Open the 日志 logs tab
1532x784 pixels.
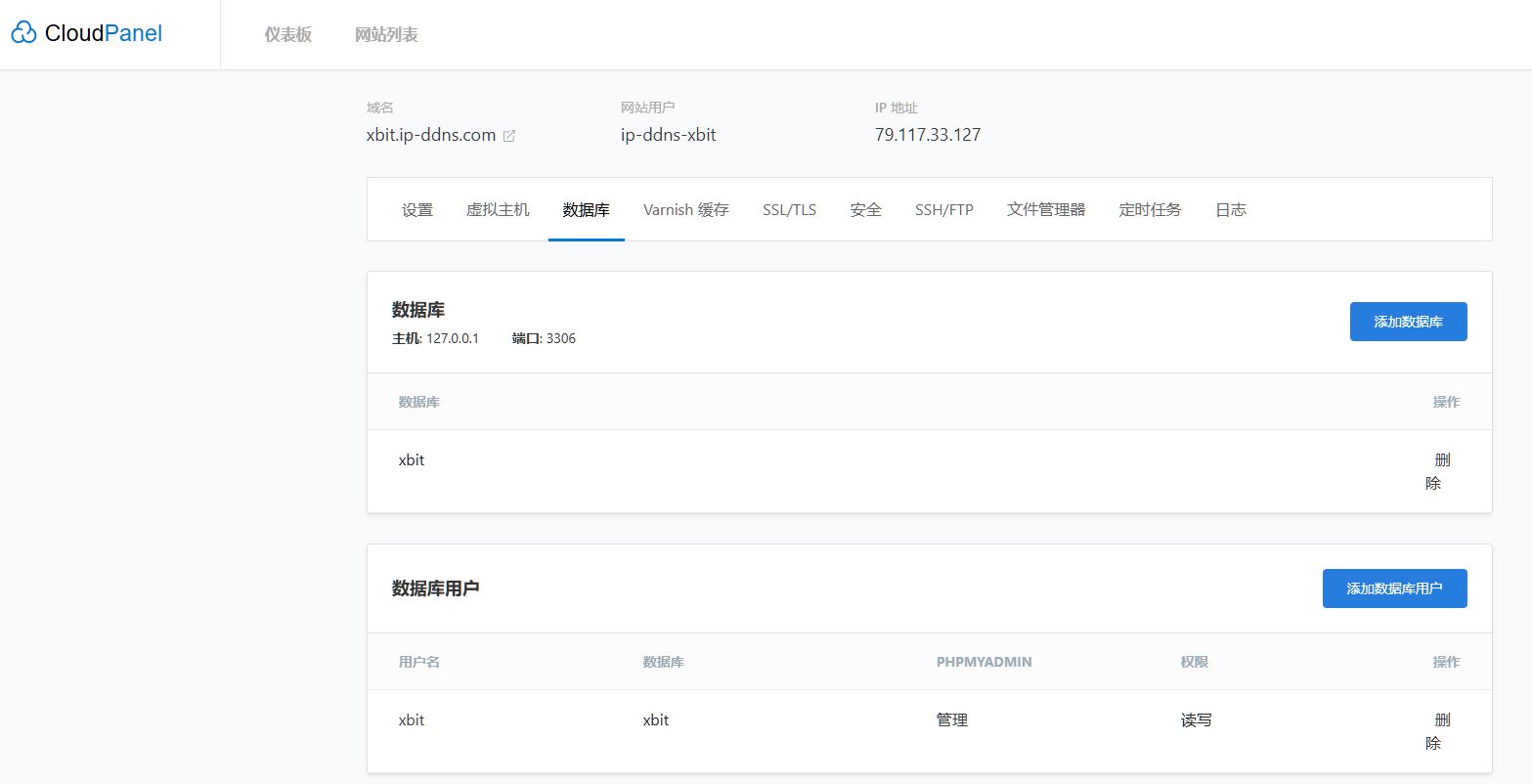click(1231, 209)
